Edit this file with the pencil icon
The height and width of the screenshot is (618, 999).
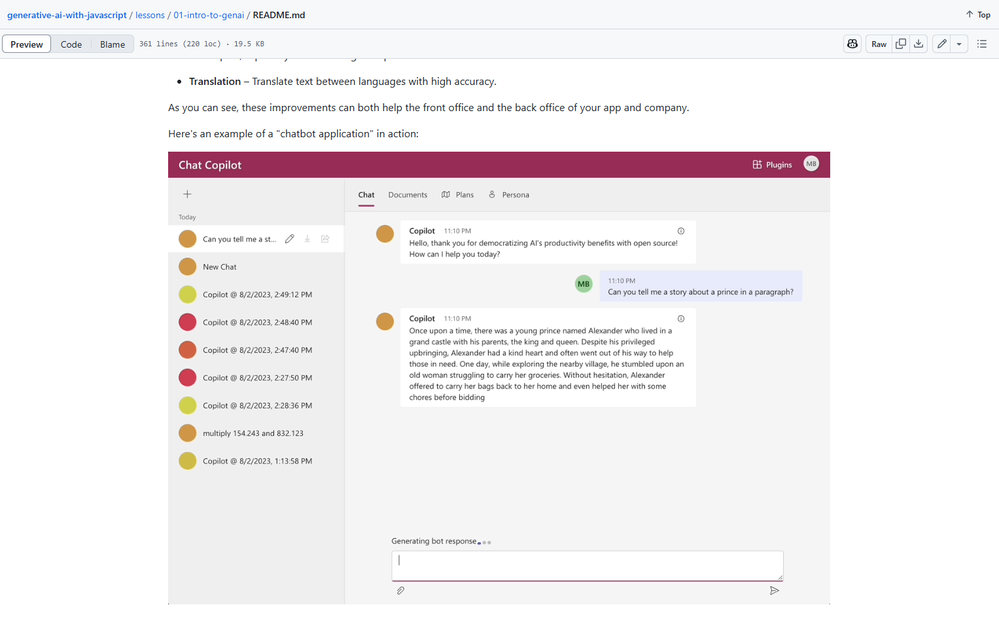click(x=941, y=44)
